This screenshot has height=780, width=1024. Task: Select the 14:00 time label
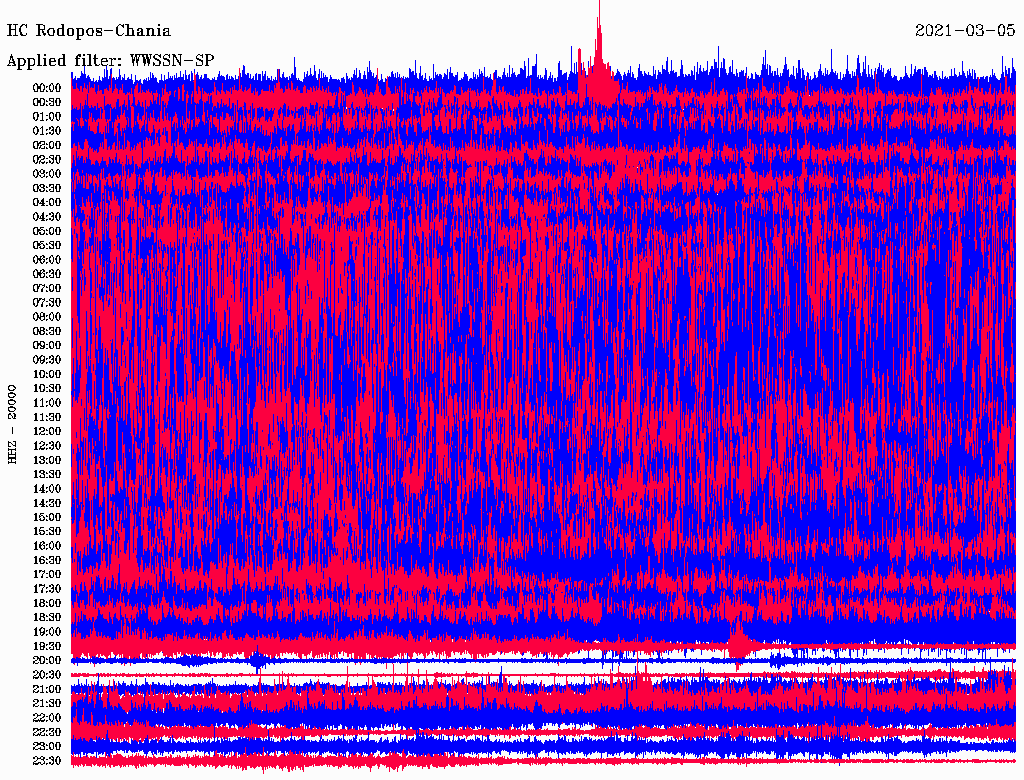pos(47,489)
